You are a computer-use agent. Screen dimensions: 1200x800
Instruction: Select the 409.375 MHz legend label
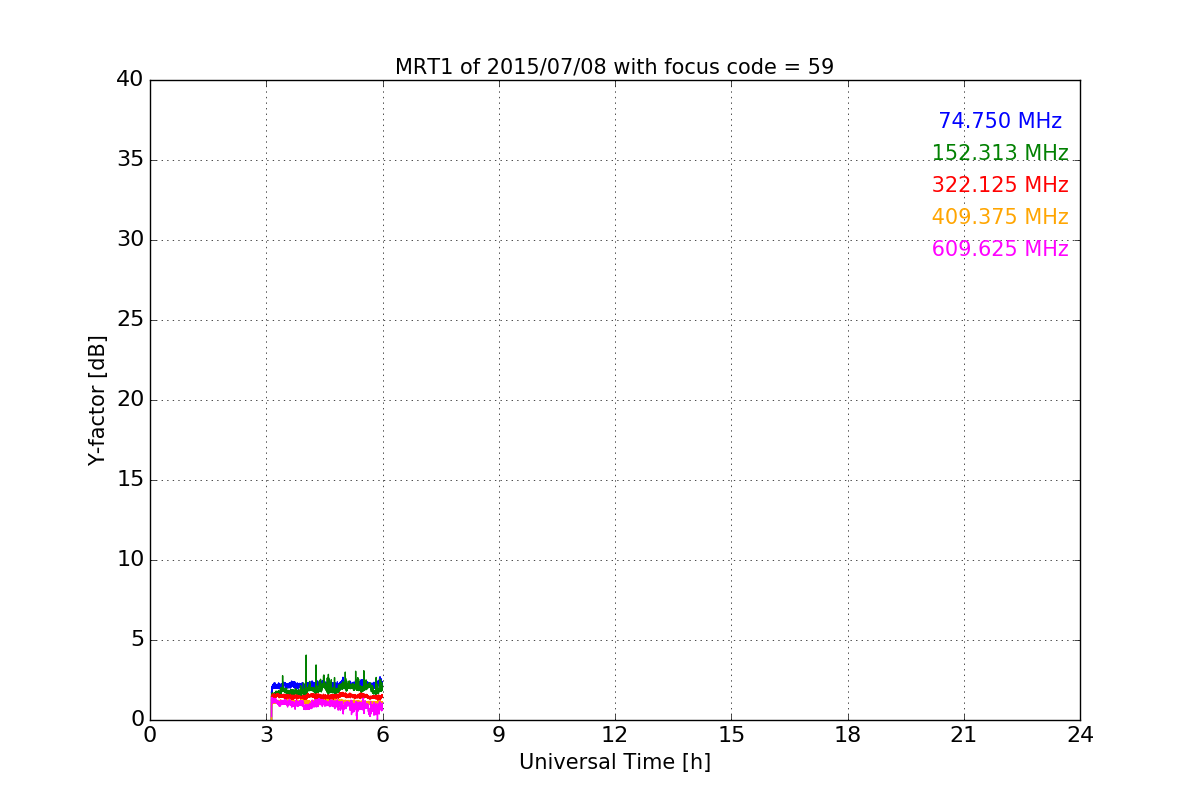(1000, 217)
